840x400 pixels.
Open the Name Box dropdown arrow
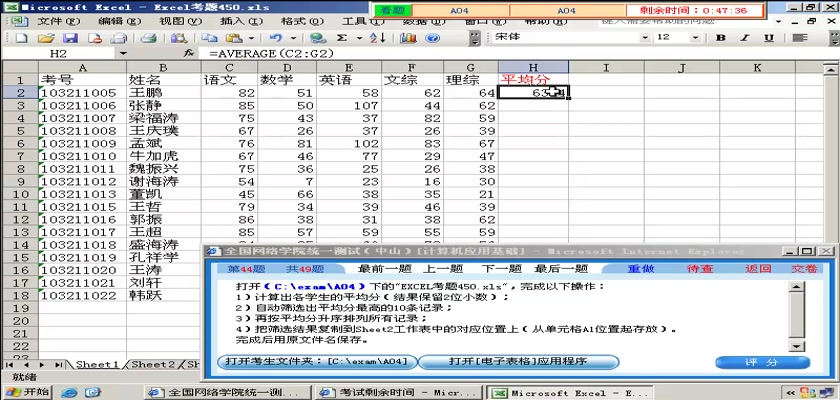[x=123, y=54]
